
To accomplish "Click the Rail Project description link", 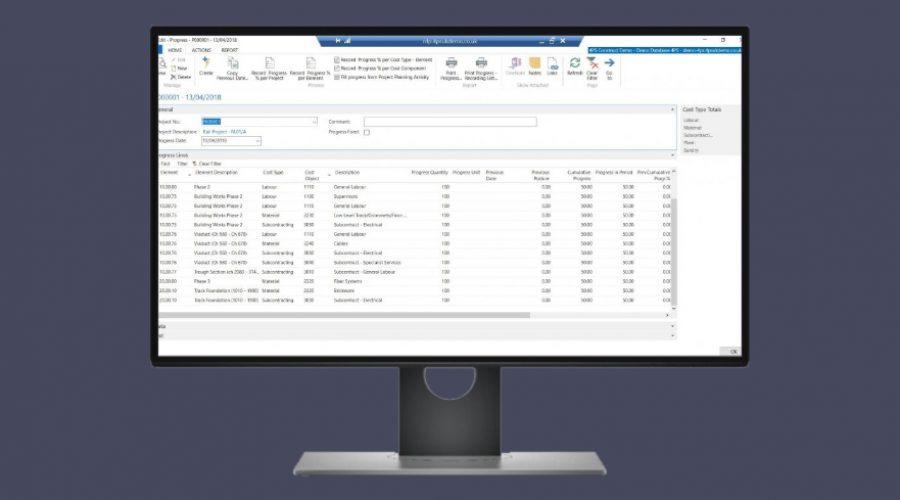I will pyautogui.click(x=224, y=132).
